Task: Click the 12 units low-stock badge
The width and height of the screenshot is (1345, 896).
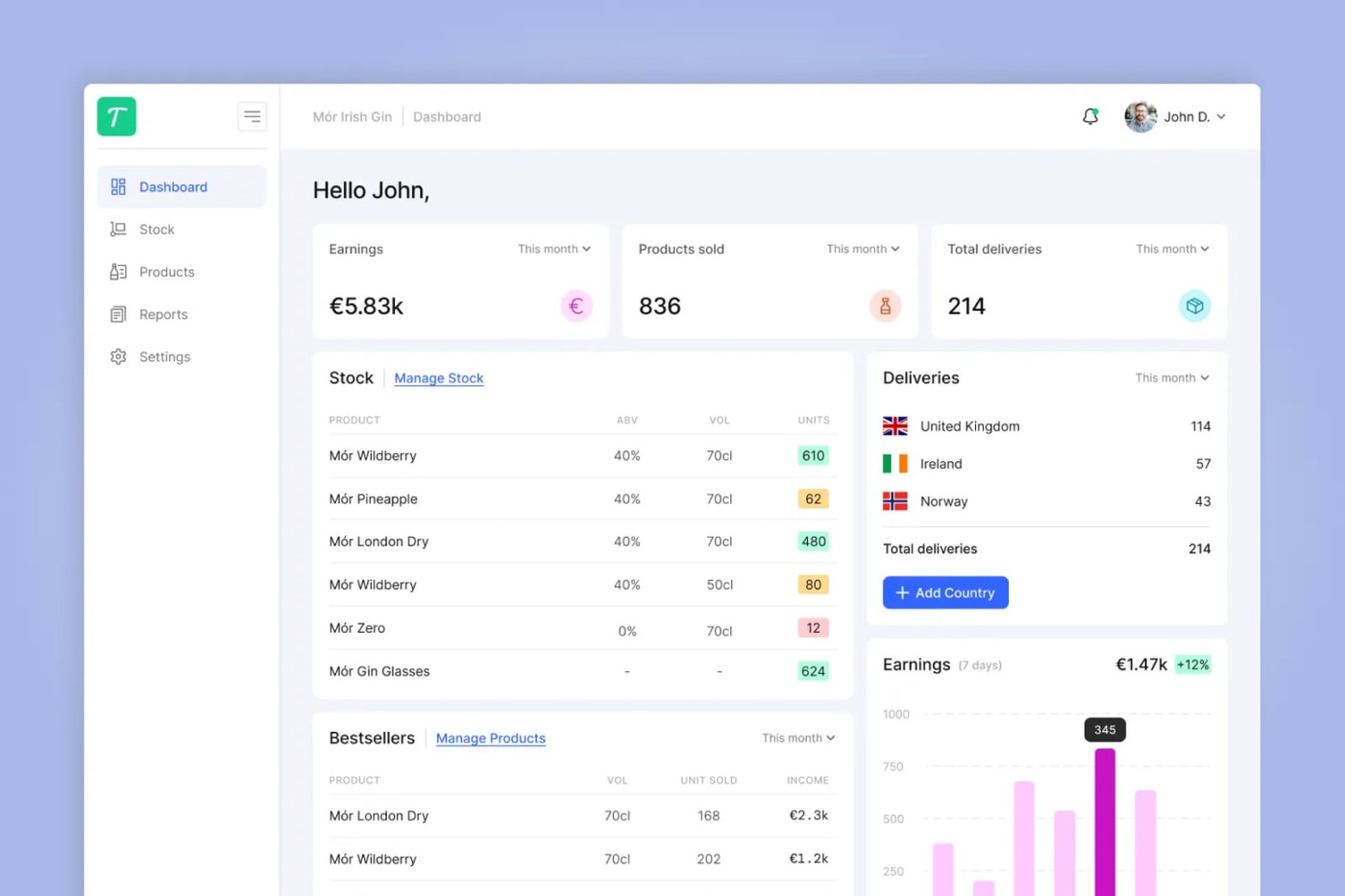Action: 813,628
